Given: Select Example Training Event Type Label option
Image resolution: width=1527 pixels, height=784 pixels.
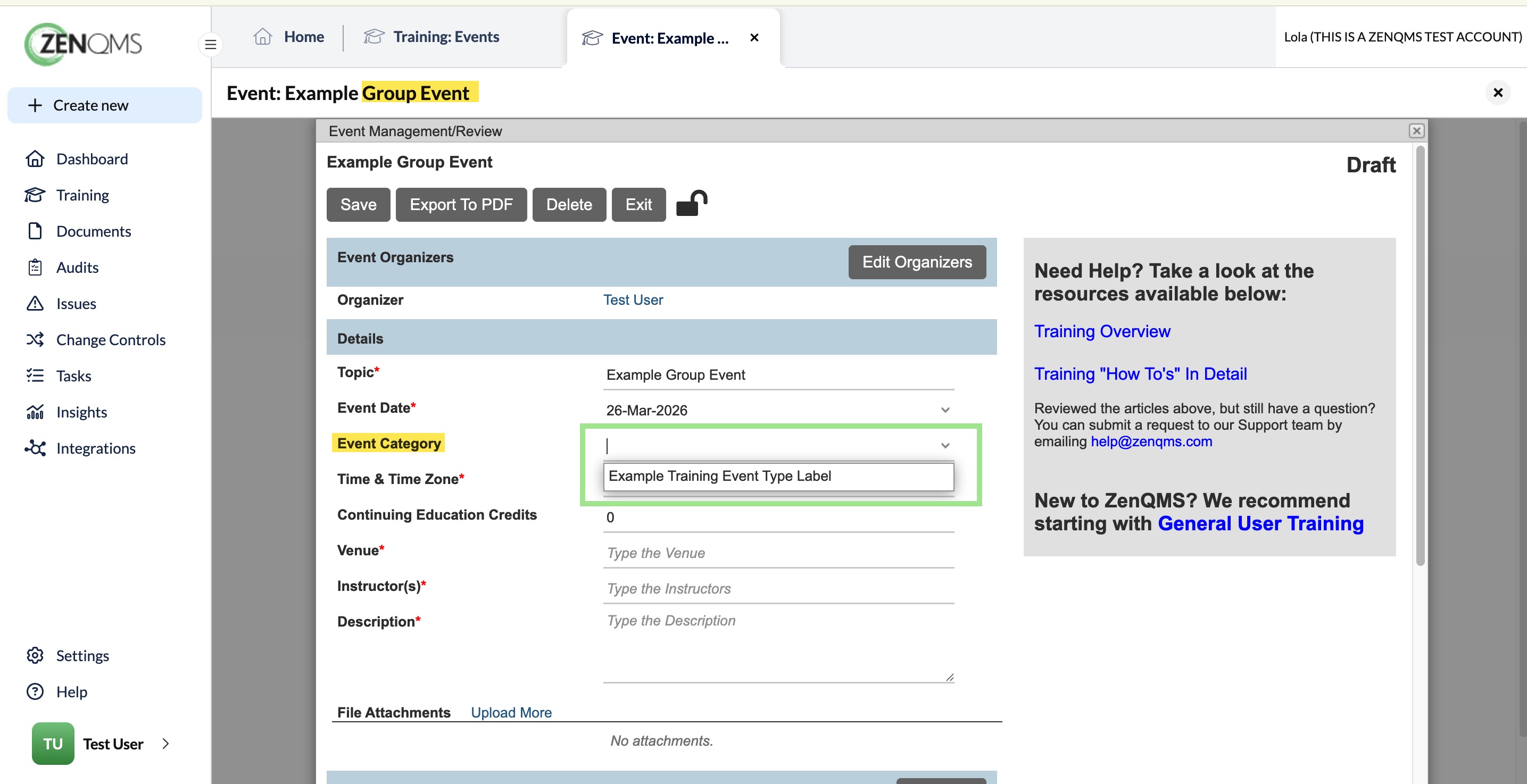Looking at the screenshot, I should pos(778,477).
